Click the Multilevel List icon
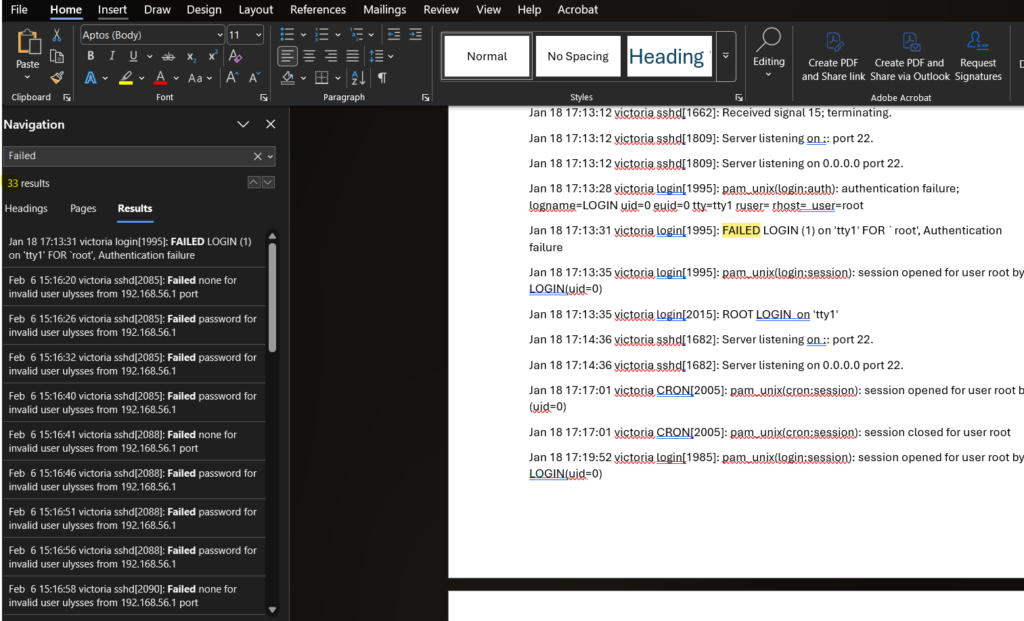This screenshot has height=621, width=1024. point(356,34)
